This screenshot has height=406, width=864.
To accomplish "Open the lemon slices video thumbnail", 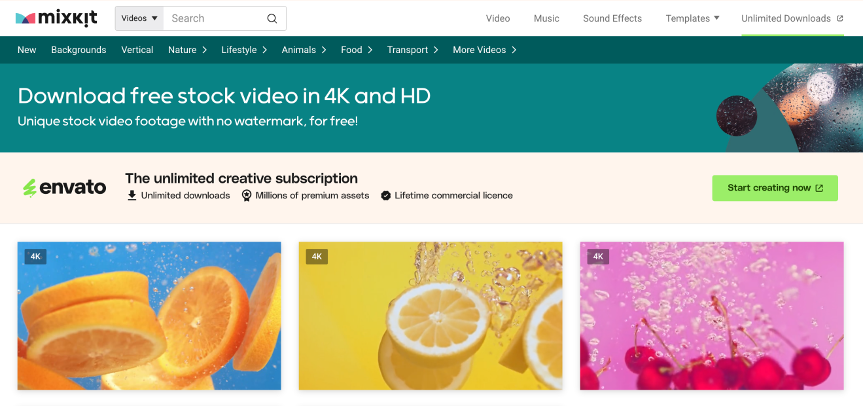I will click(431, 315).
